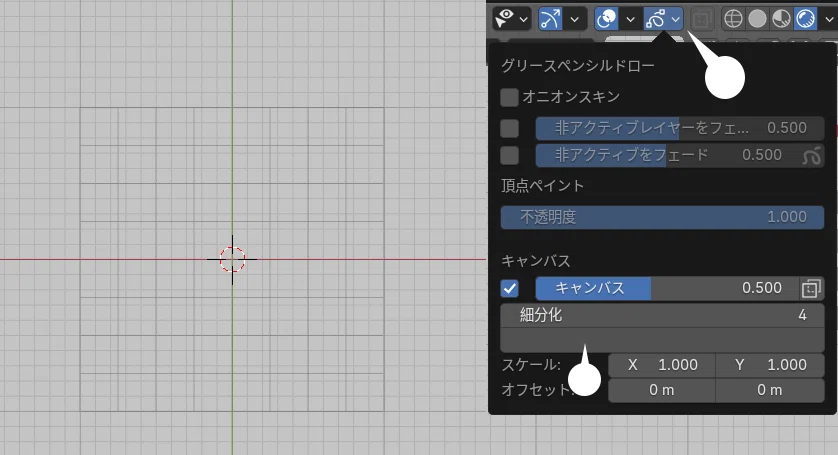Viewport: 838px width, 455px height.
Task: Open the object visibility dropdown arrow
Action: pos(524,19)
